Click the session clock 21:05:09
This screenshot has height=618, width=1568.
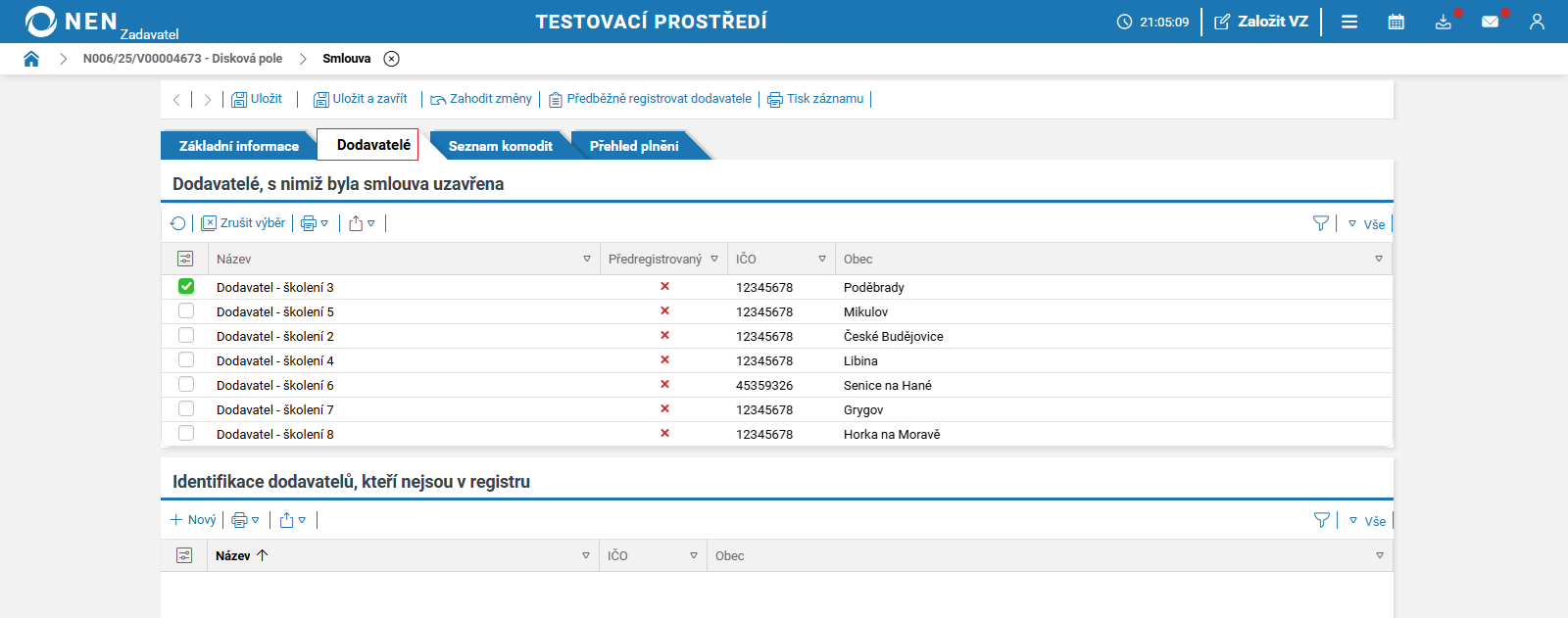click(x=1152, y=22)
